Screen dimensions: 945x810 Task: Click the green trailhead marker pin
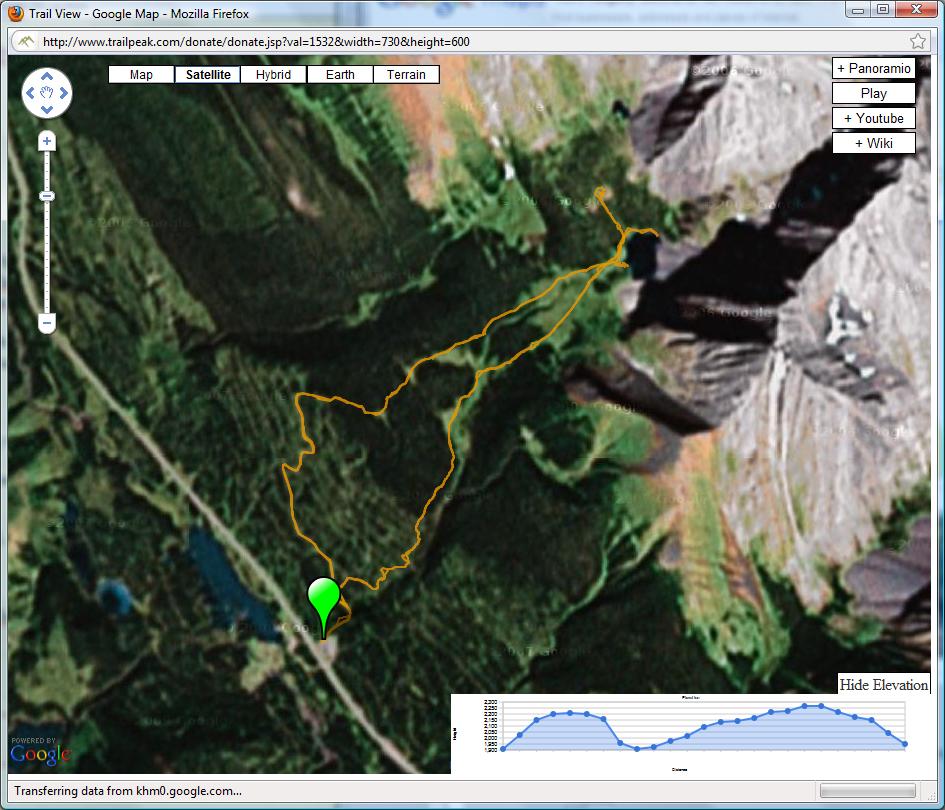tap(323, 600)
